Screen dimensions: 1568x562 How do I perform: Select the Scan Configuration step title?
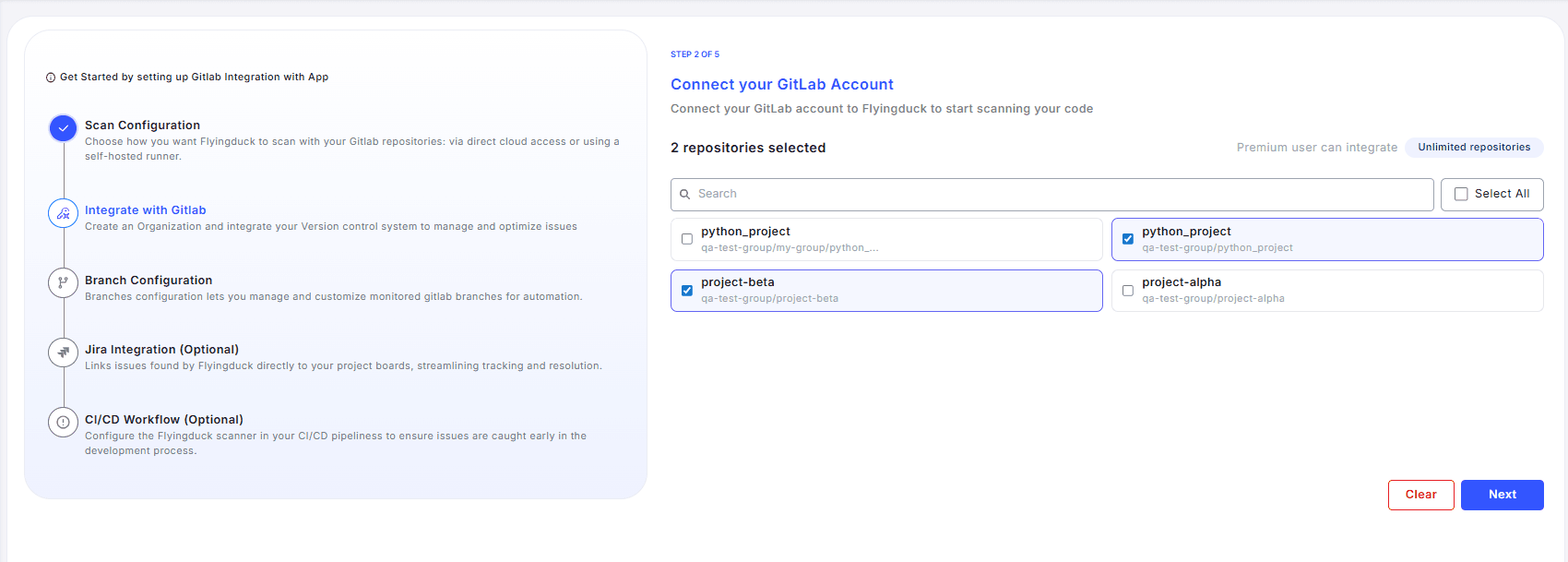point(142,126)
